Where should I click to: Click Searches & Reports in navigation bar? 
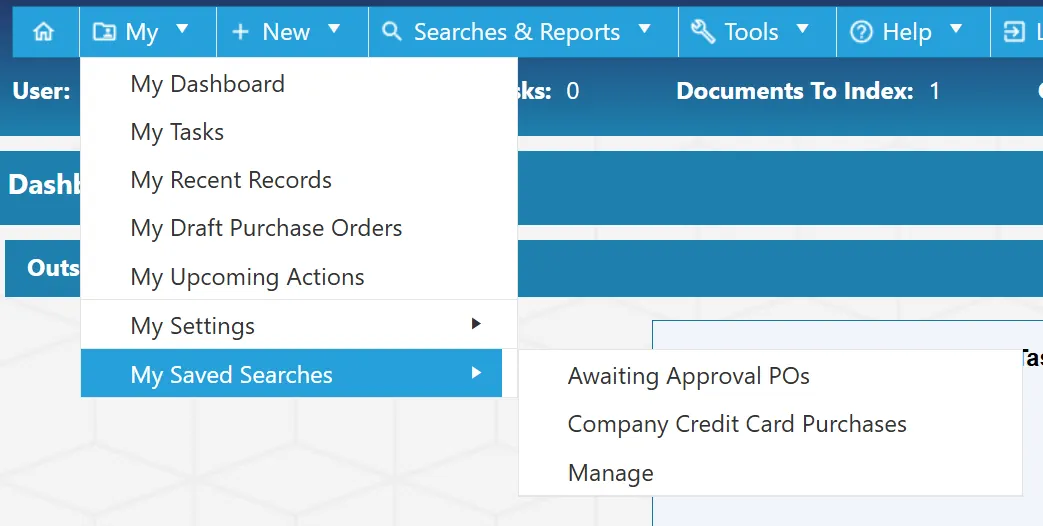pos(517,32)
